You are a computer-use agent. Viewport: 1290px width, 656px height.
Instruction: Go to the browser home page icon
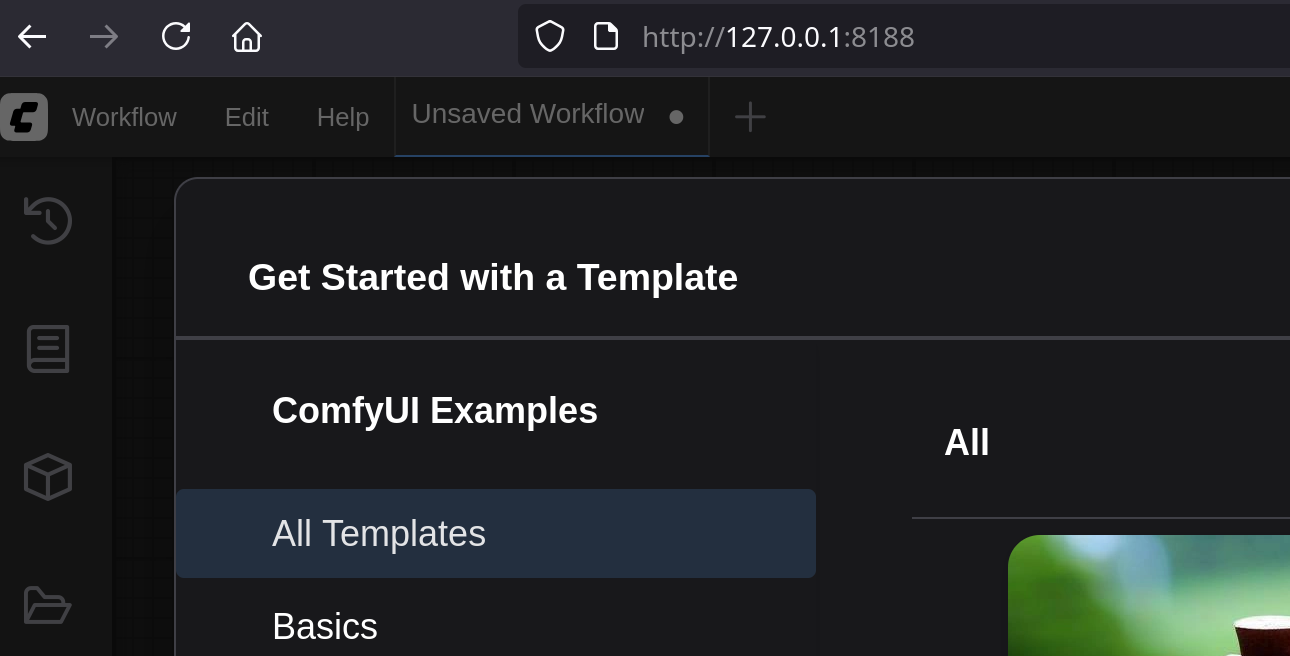coord(247,37)
